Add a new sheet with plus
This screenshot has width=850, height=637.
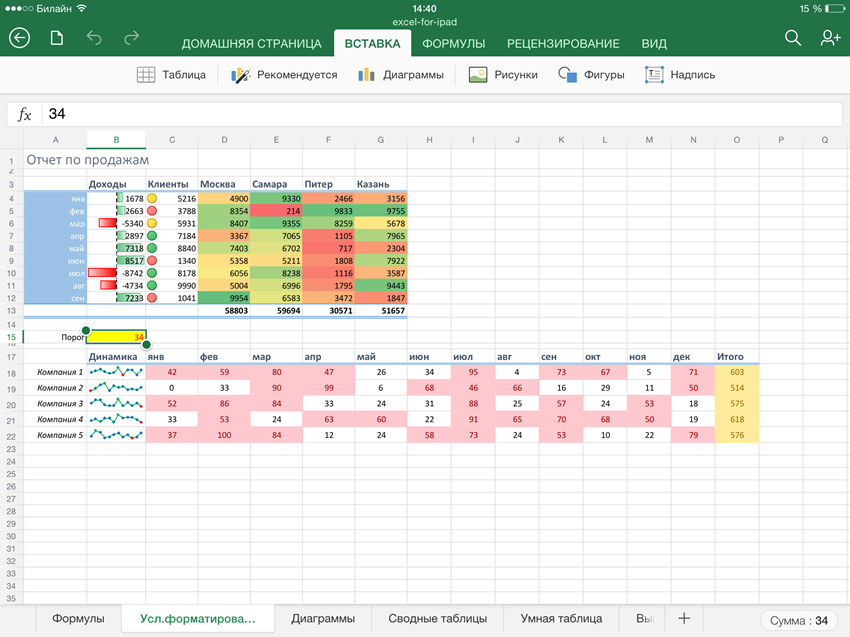(x=684, y=619)
